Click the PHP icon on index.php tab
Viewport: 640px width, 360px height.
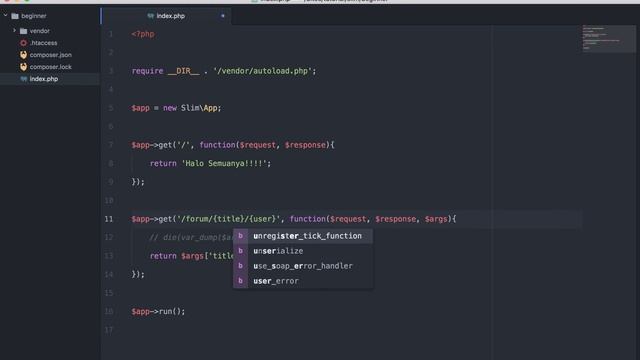coord(151,16)
